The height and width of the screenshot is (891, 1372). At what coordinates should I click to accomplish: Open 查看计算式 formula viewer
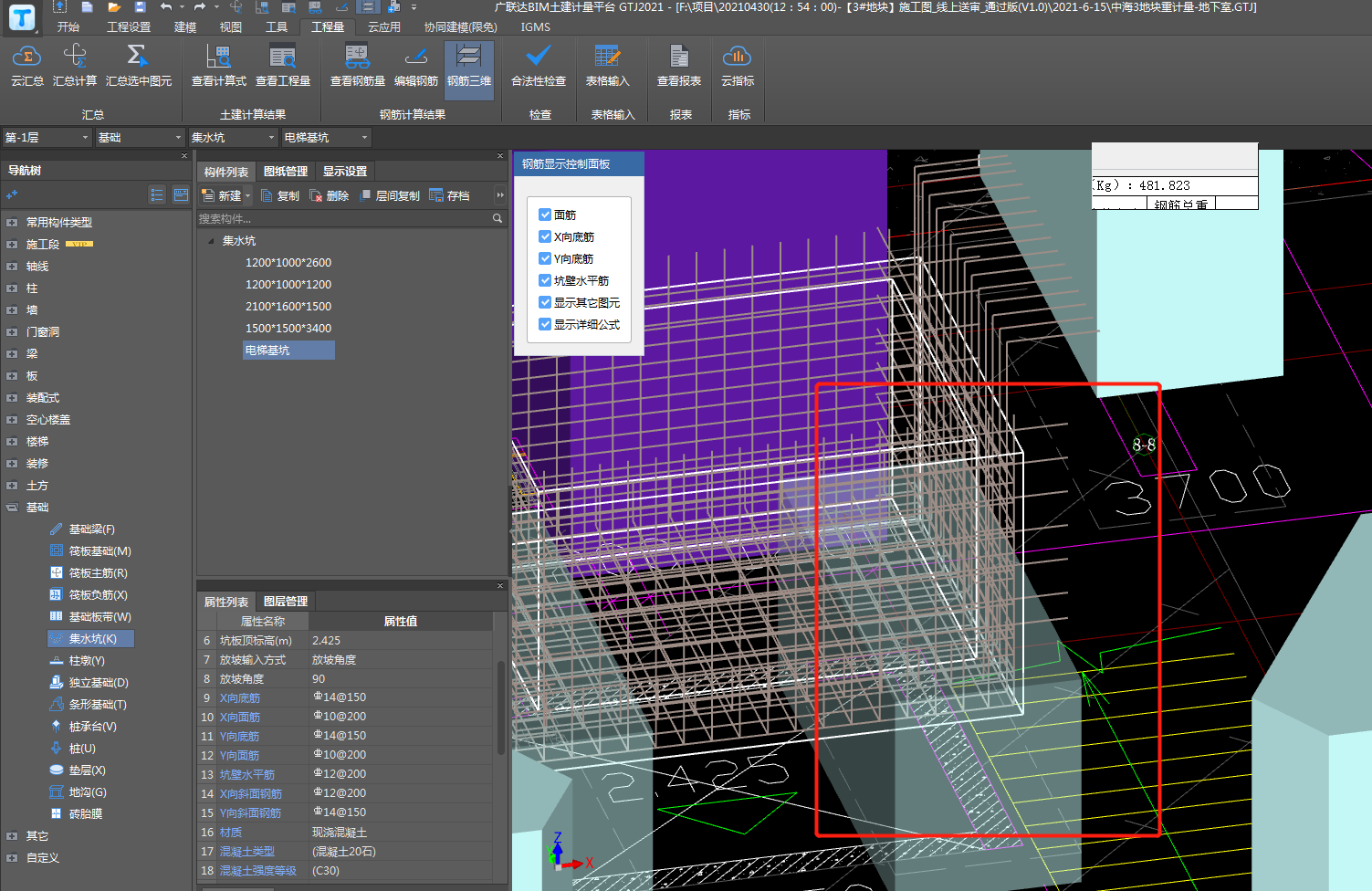[x=219, y=66]
